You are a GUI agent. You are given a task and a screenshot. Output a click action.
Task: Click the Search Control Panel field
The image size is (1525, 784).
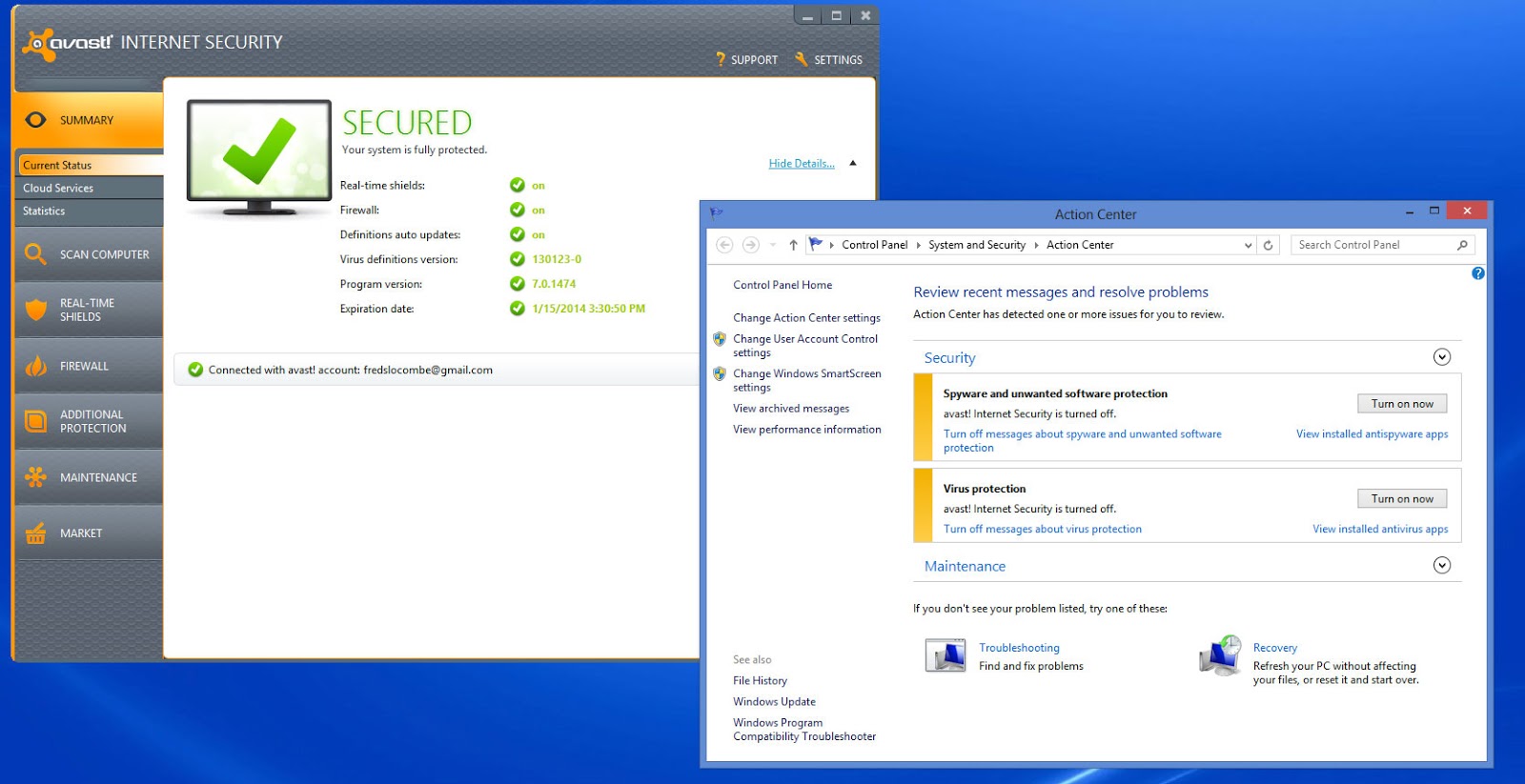pyautogui.click(x=1383, y=245)
